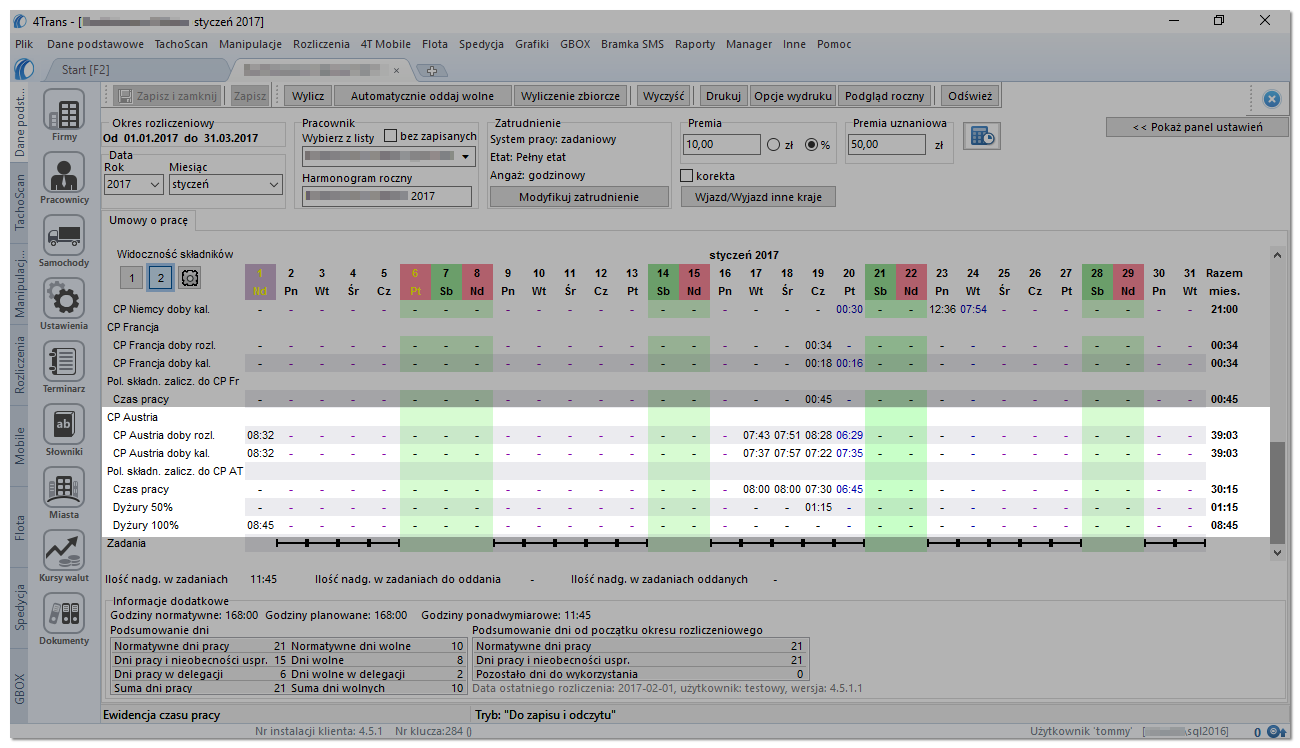Viewport: 1300px width, 748px height.
Task: Enable the 'bez zapisanych' checkbox
Action: (x=390, y=136)
